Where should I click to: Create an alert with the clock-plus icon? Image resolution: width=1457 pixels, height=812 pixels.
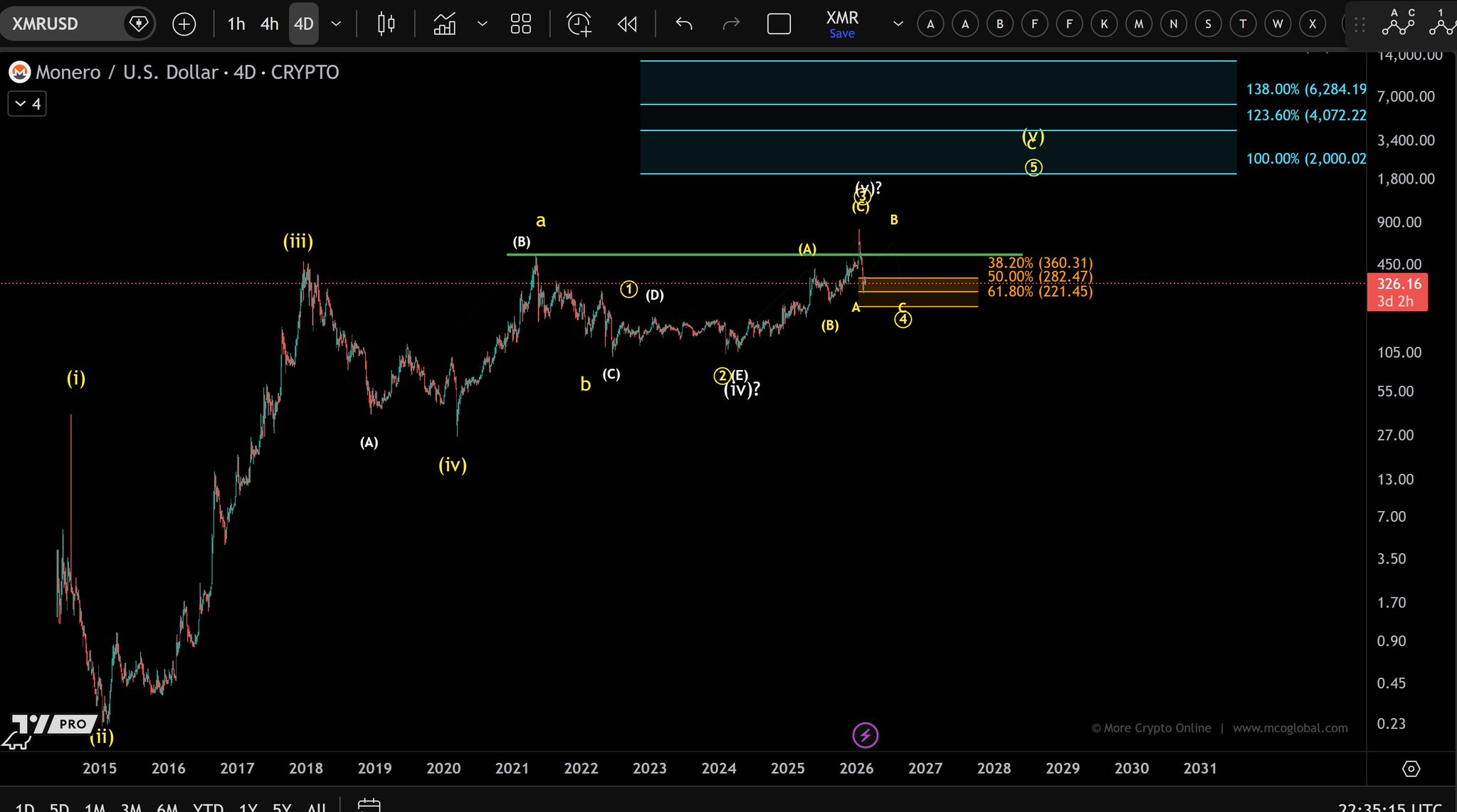click(x=579, y=24)
